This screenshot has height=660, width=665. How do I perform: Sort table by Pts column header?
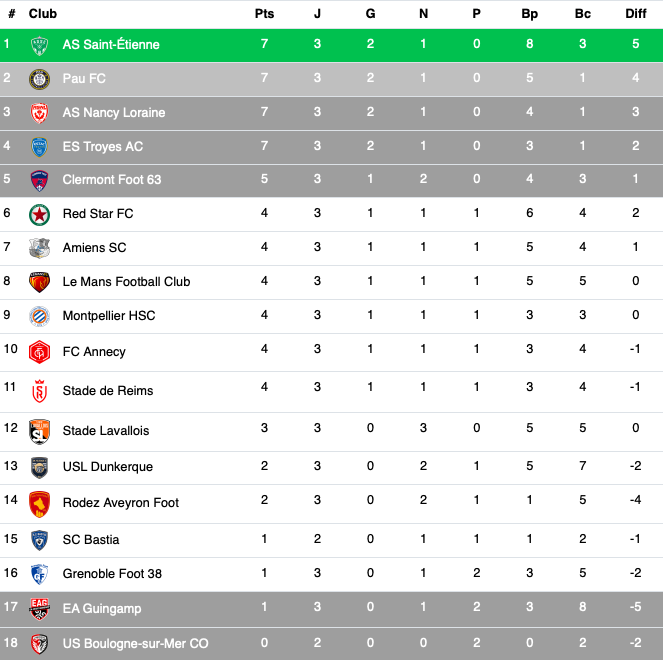tap(264, 14)
